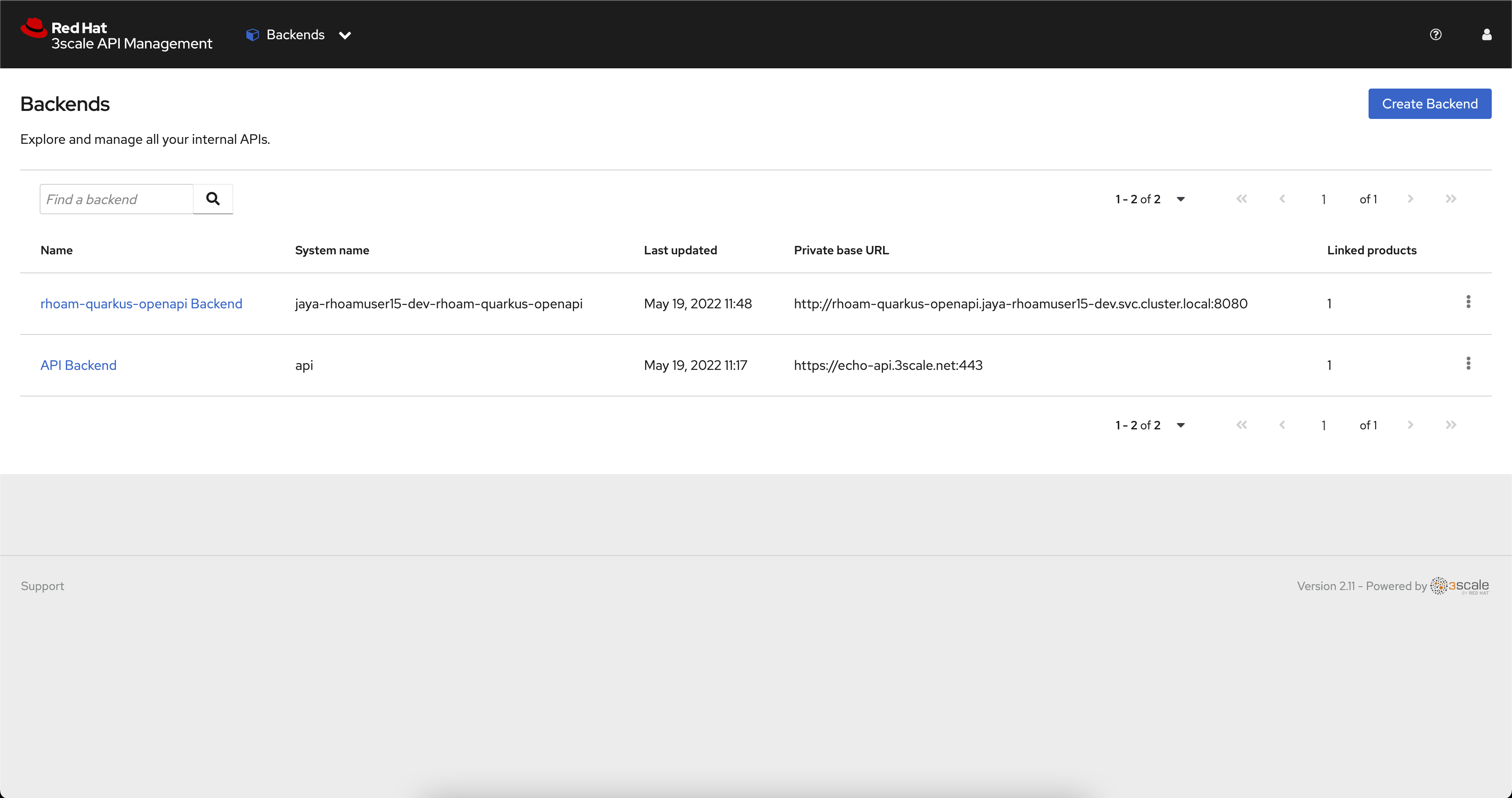Open the rhoam-quarkus-openapi Backend link

(141, 304)
